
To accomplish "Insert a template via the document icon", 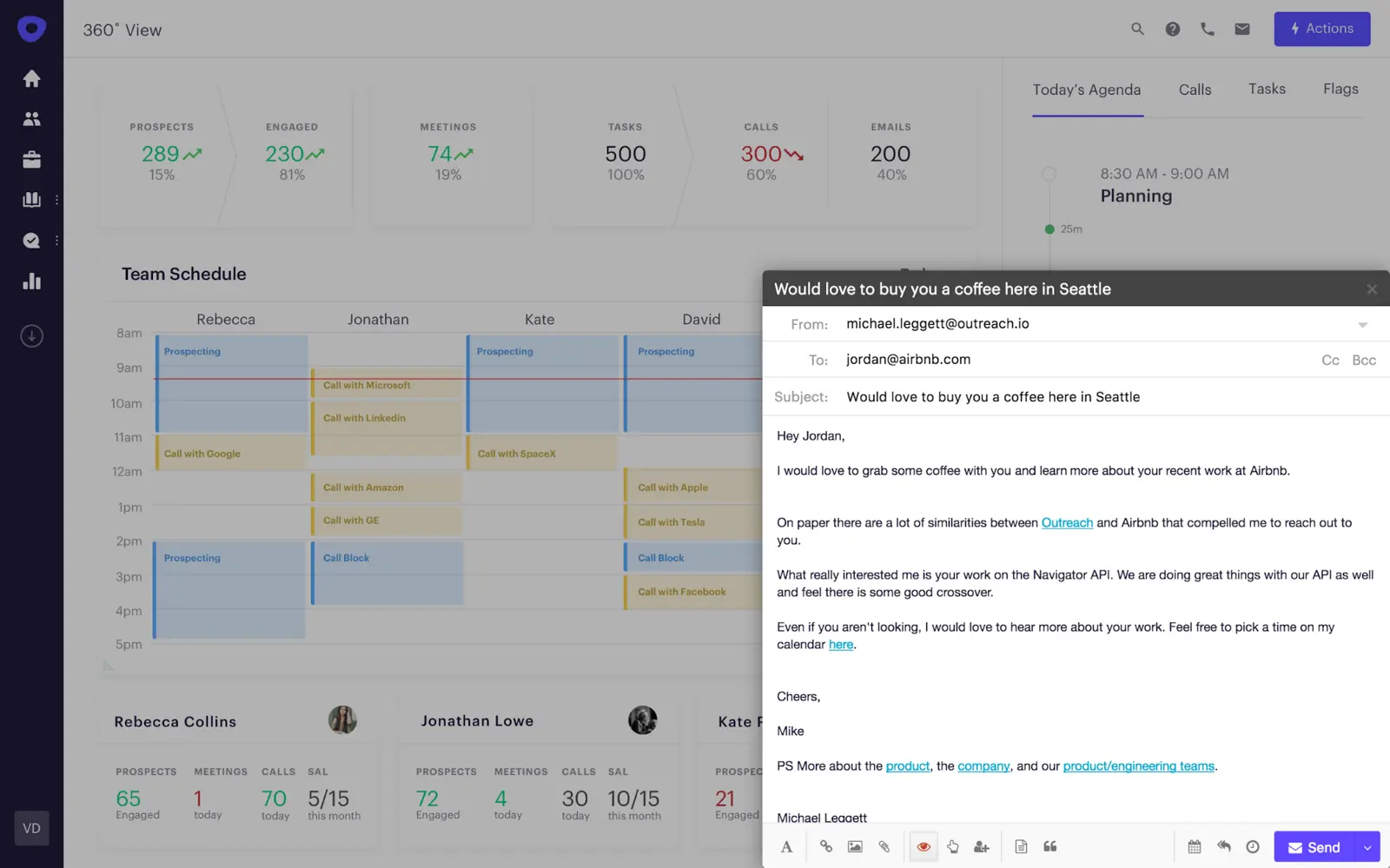I will (x=1021, y=846).
